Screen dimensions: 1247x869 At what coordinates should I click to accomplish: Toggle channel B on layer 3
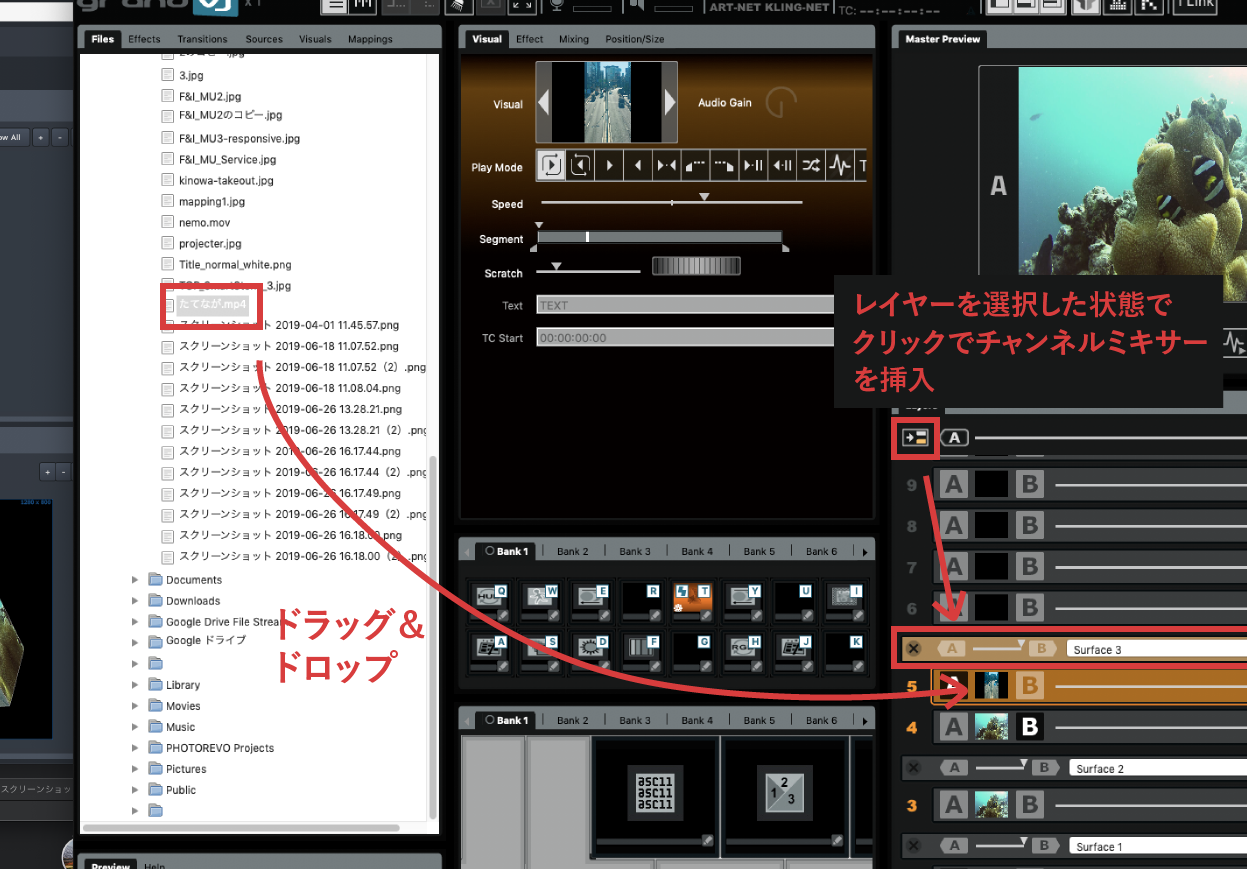coord(1029,804)
